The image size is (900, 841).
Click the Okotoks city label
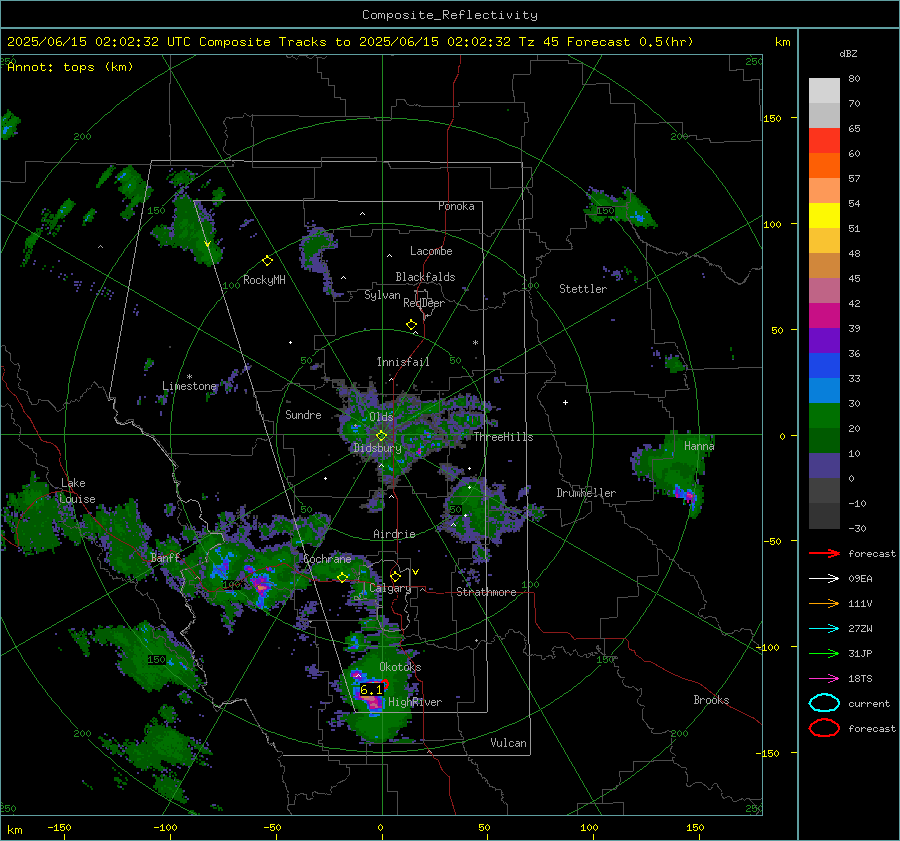(x=400, y=667)
